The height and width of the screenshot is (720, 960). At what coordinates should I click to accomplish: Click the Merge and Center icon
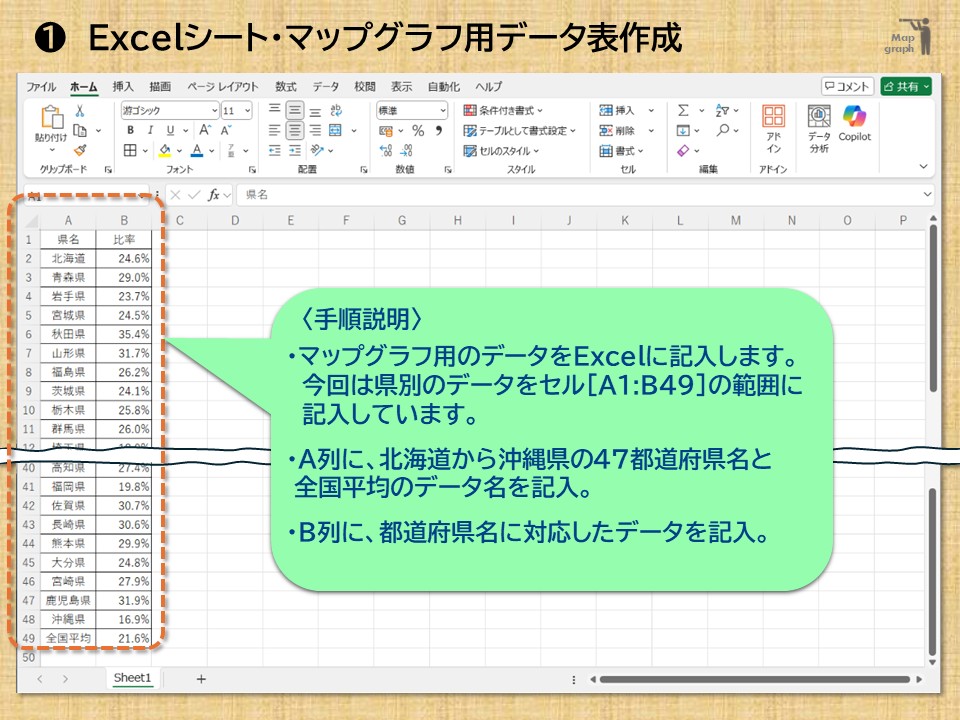[x=336, y=130]
